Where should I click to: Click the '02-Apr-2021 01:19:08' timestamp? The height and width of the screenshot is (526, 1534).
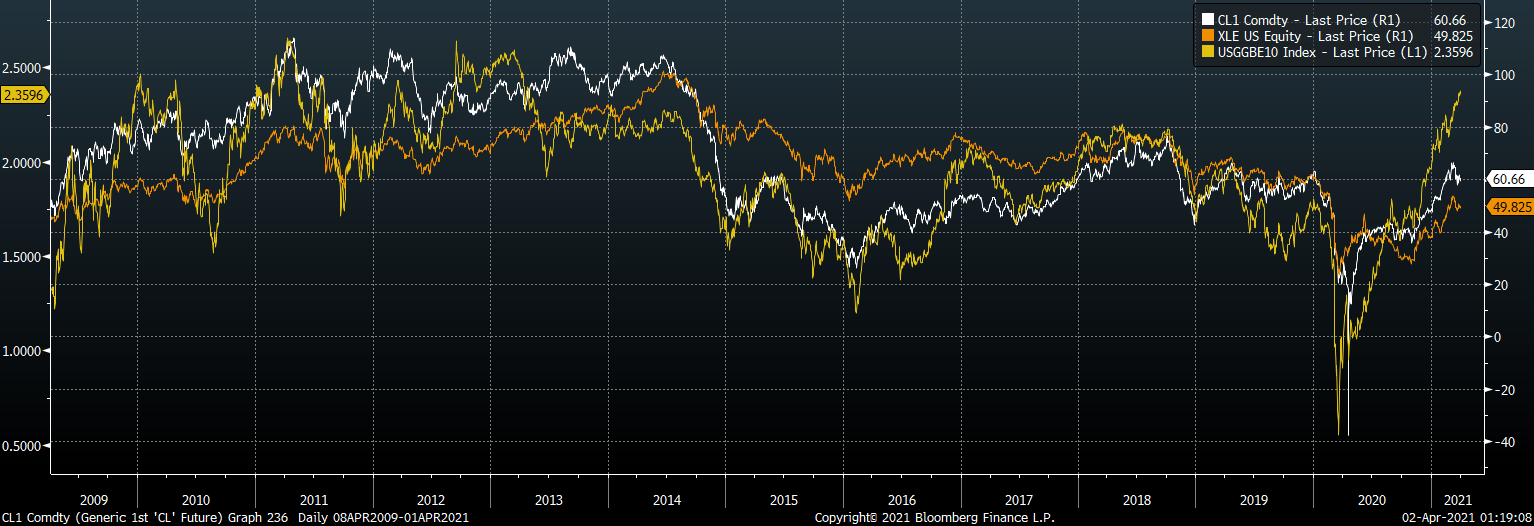pos(1466,518)
